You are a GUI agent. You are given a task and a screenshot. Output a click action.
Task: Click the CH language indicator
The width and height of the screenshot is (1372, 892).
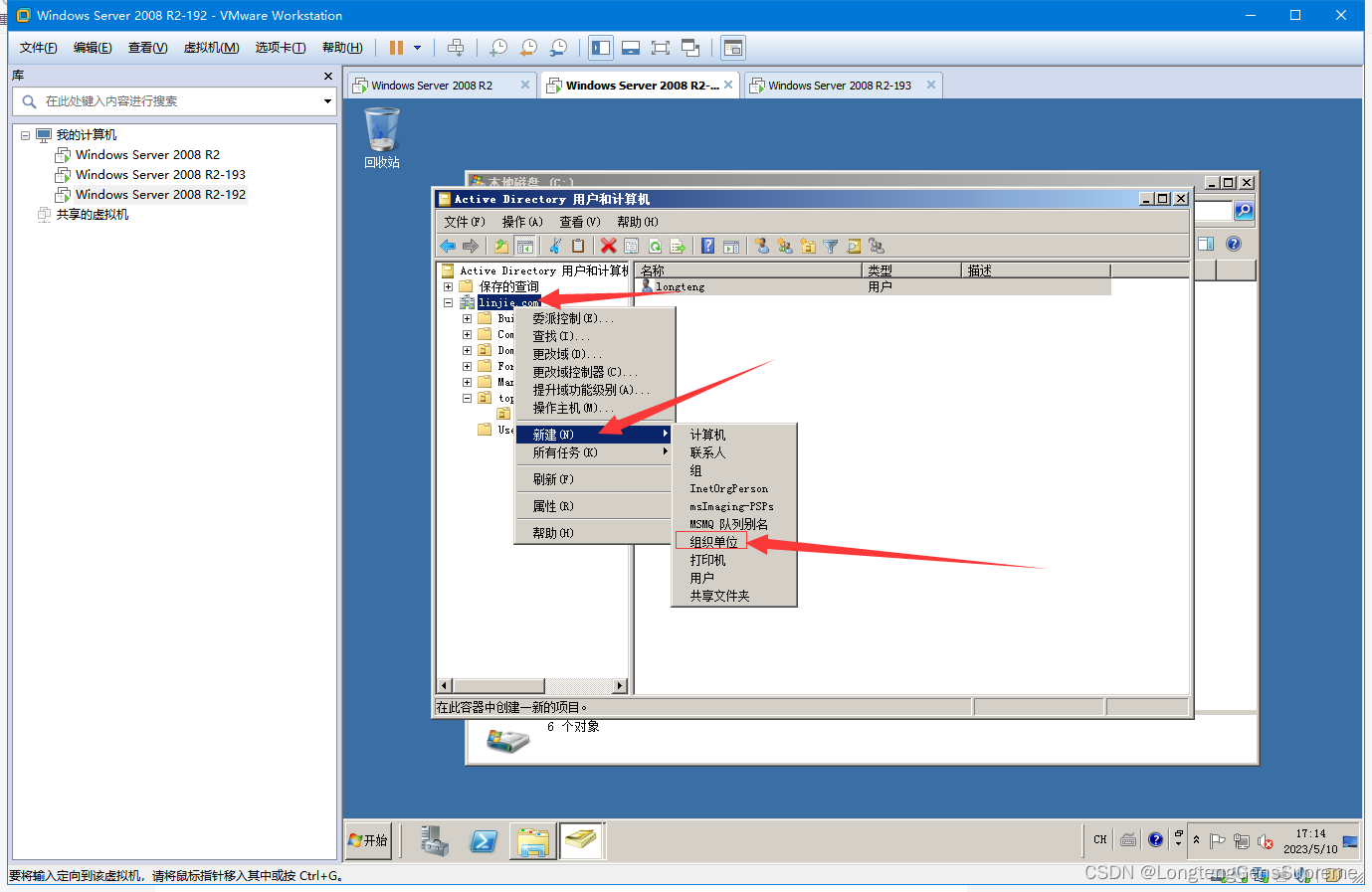pos(1100,839)
